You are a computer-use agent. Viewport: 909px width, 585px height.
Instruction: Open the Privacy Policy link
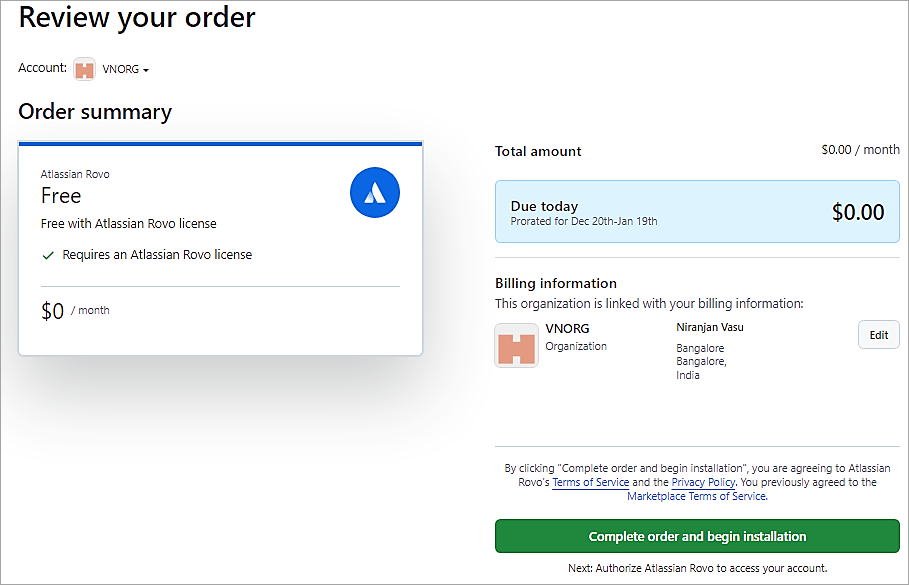[703, 482]
